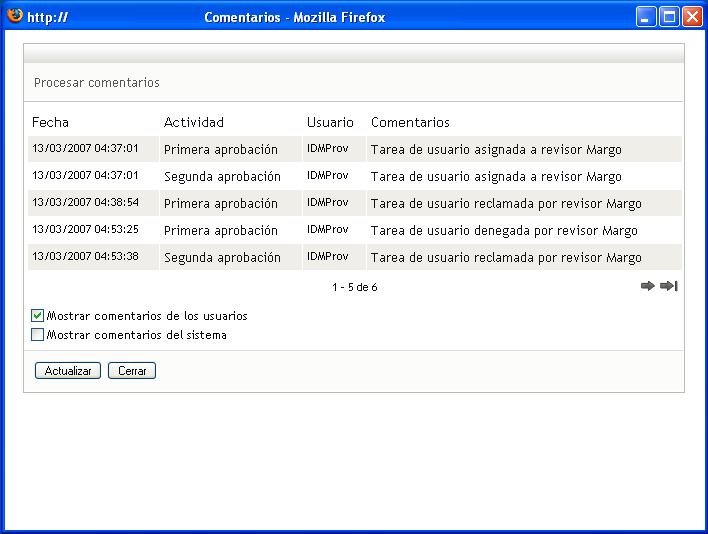Select the Actividad column header

point(194,122)
